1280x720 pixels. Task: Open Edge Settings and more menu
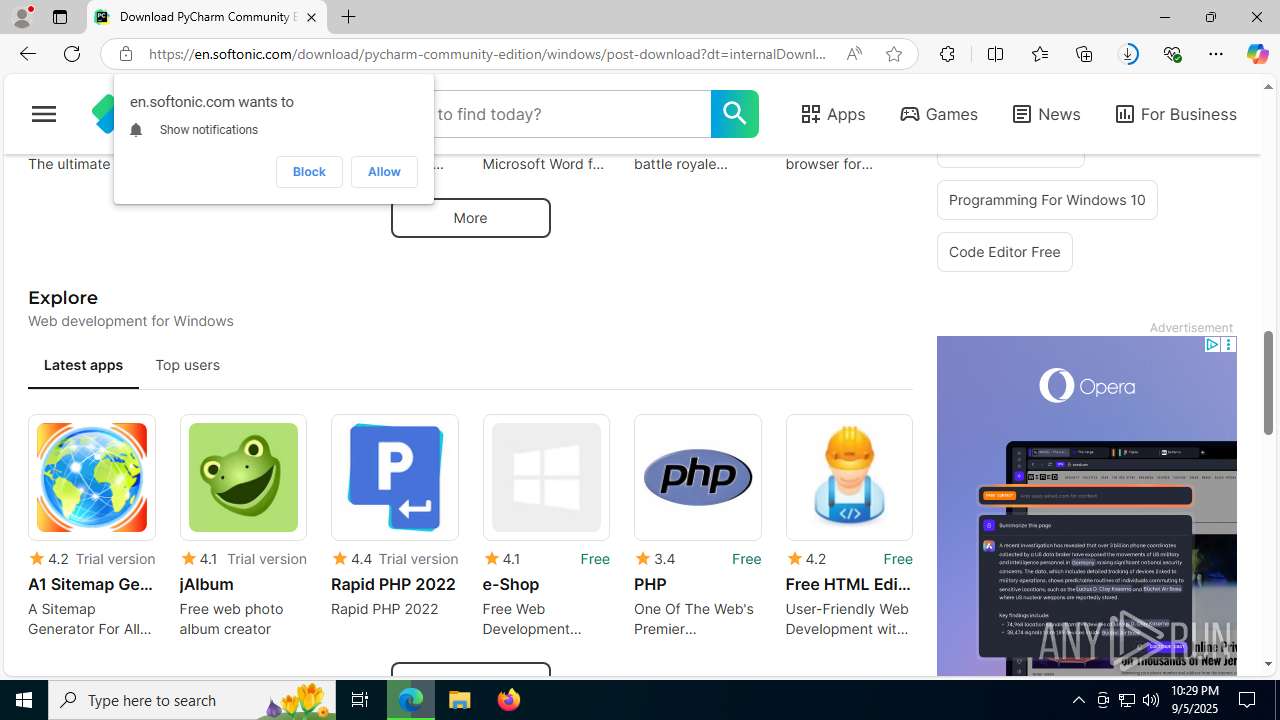coord(1216,54)
